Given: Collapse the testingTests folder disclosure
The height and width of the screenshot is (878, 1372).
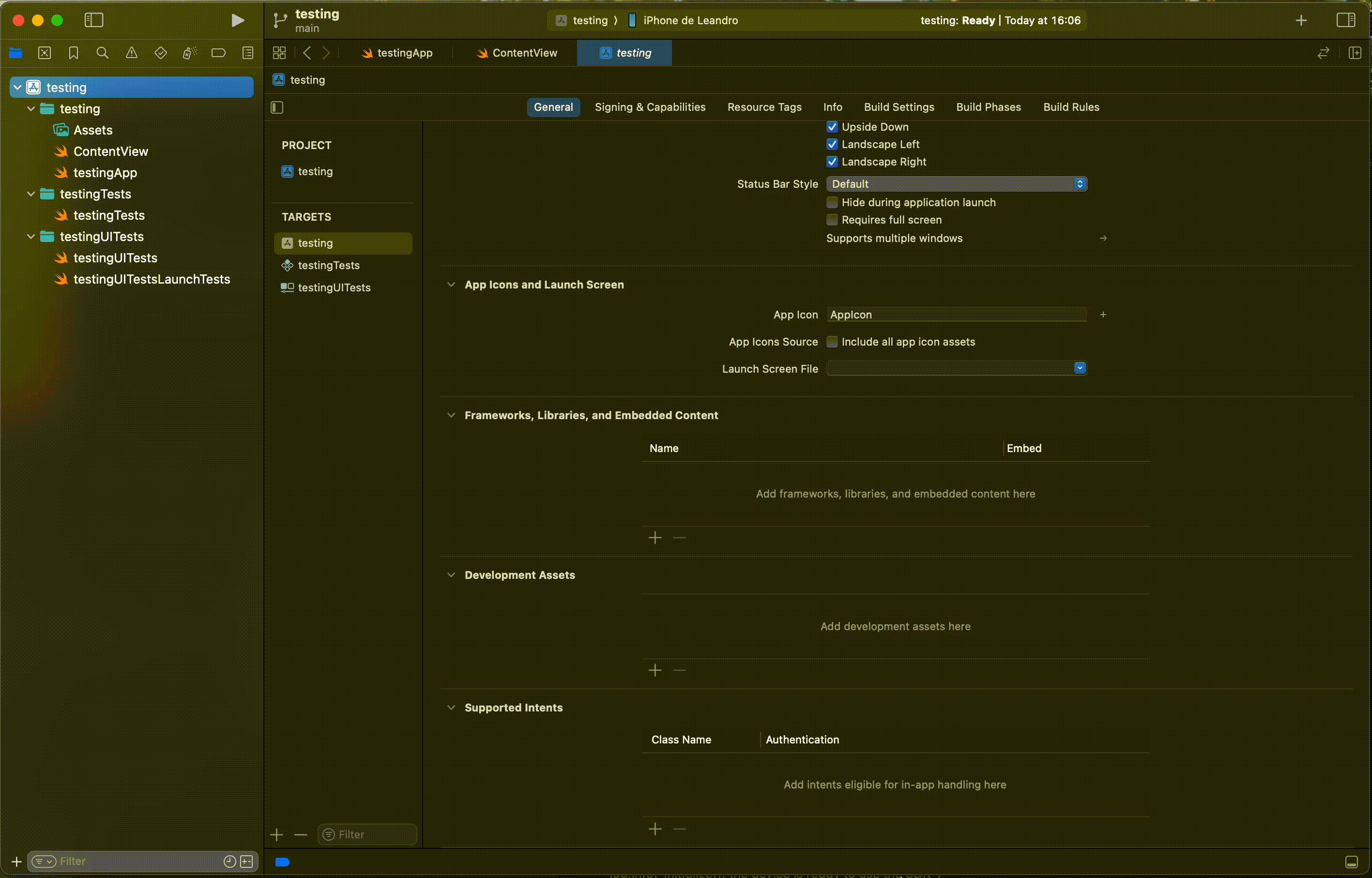Looking at the screenshot, I should coord(31,195).
